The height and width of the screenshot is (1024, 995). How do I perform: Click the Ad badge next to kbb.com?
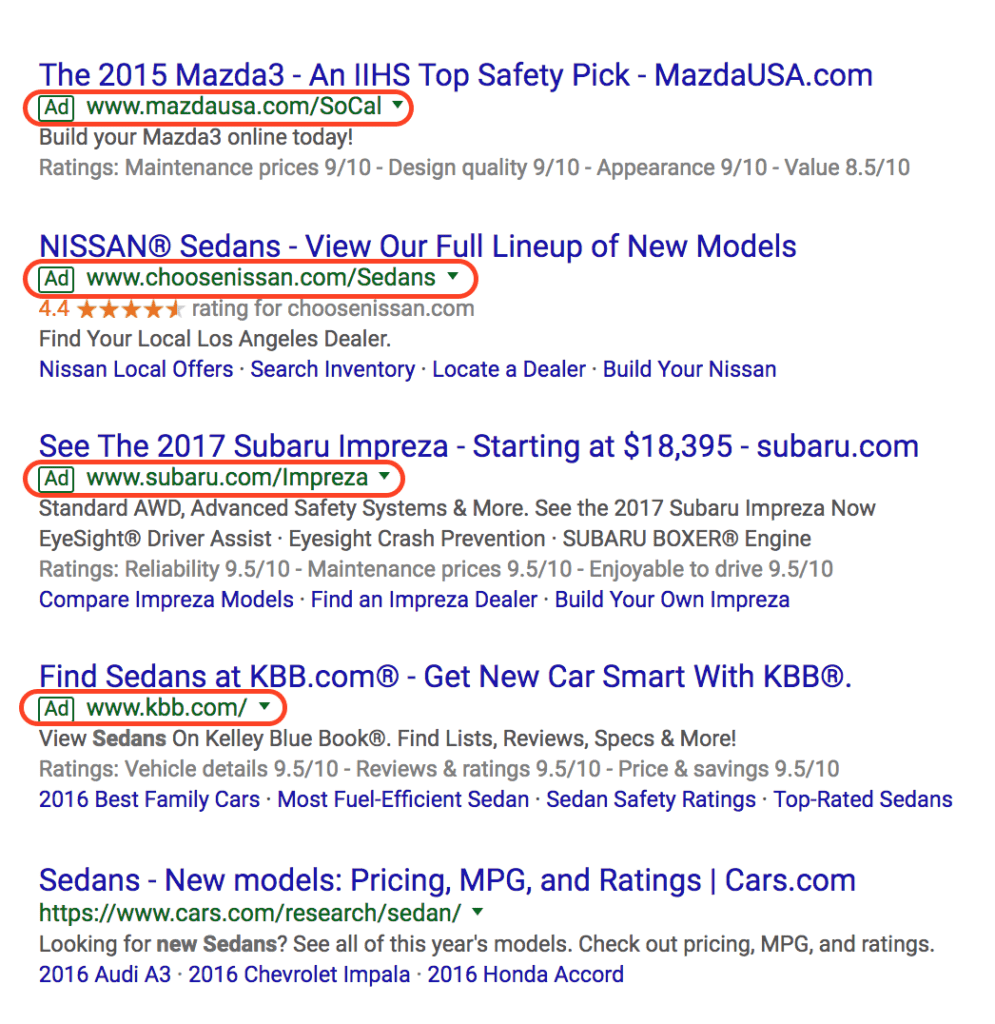[57, 709]
